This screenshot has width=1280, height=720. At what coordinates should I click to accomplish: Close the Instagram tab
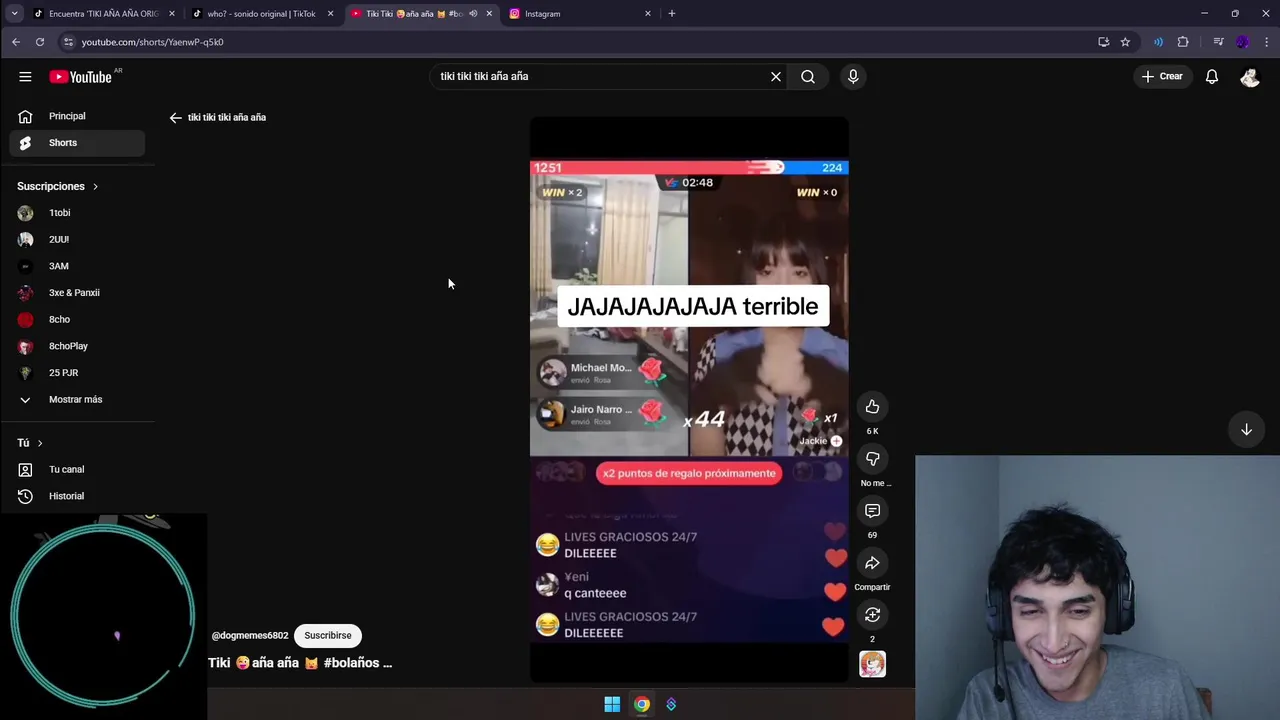coord(648,14)
